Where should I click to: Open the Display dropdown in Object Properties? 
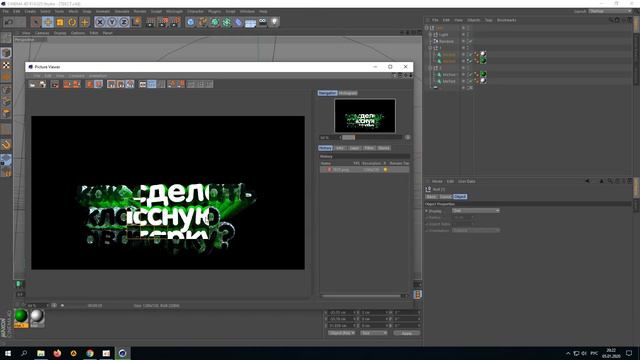tap(476, 211)
